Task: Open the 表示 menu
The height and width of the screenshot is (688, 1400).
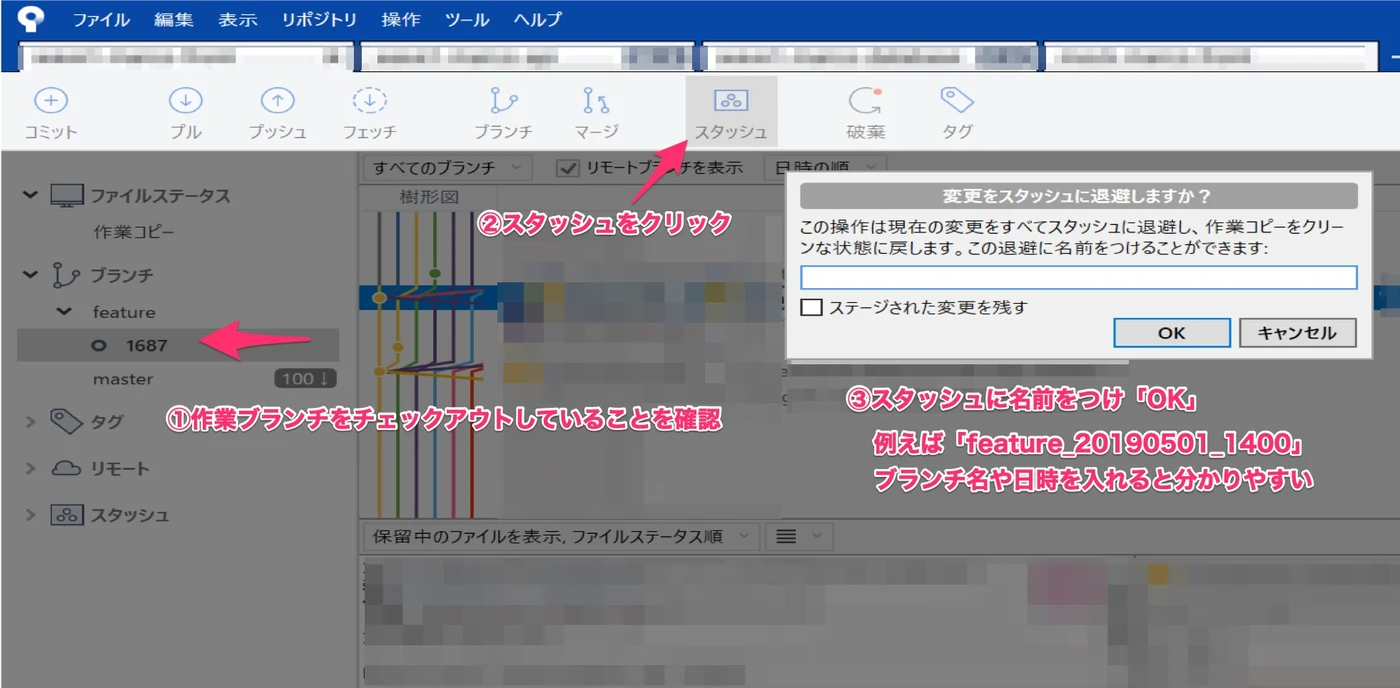Action: pyautogui.click(x=238, y=19)
